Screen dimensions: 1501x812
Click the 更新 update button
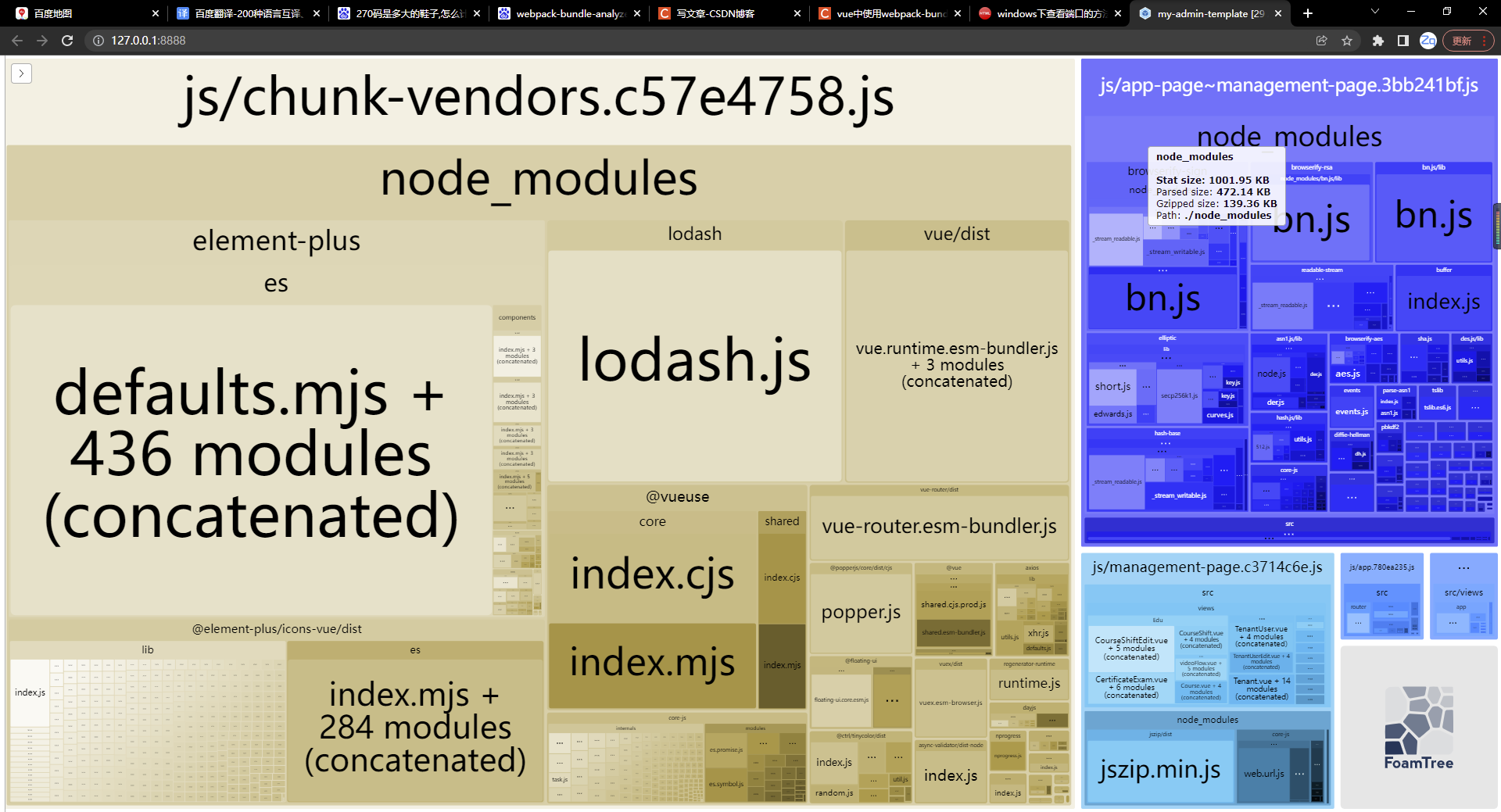pos(1470,41)
